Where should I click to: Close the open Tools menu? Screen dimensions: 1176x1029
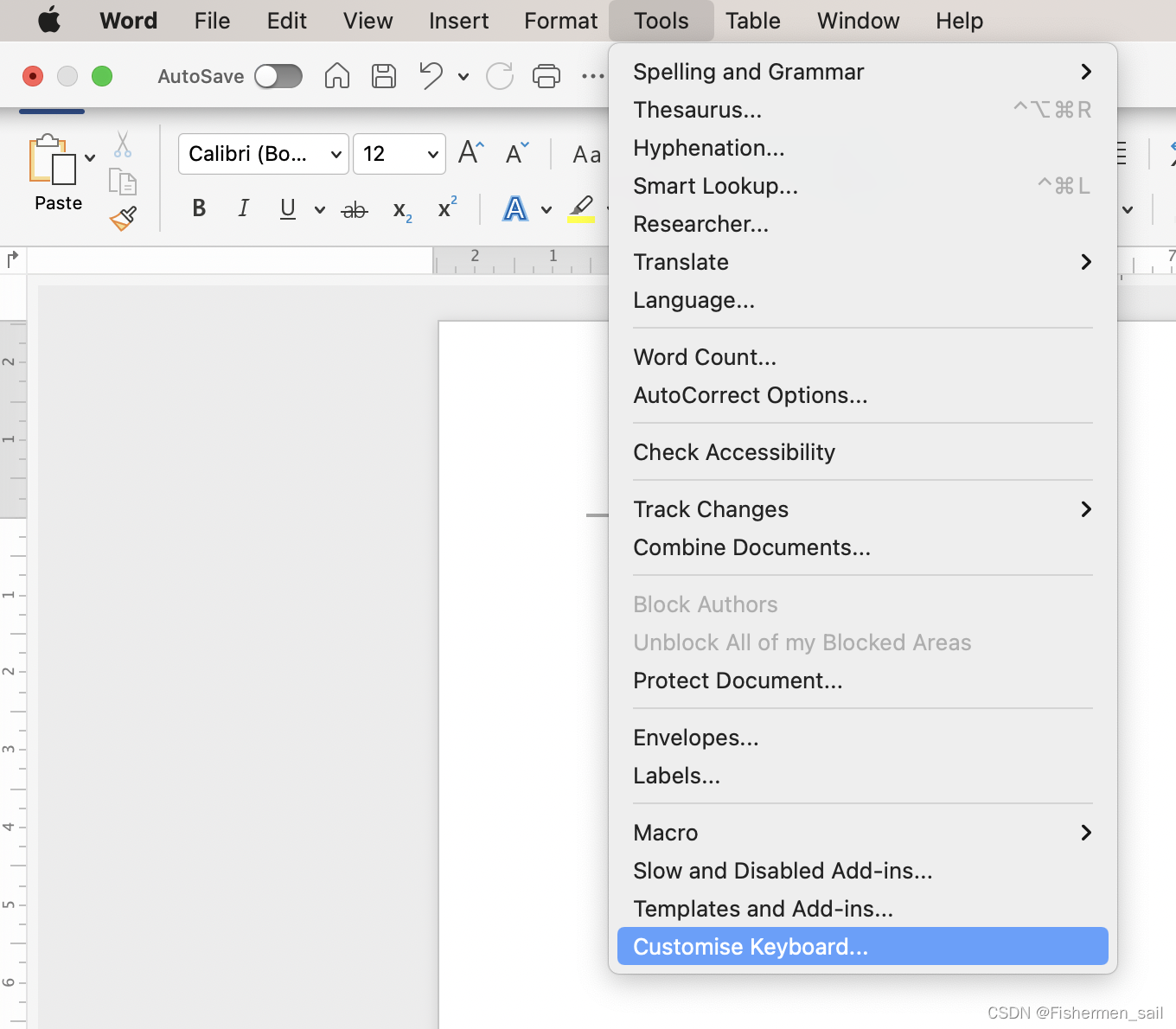click(661, 21)
